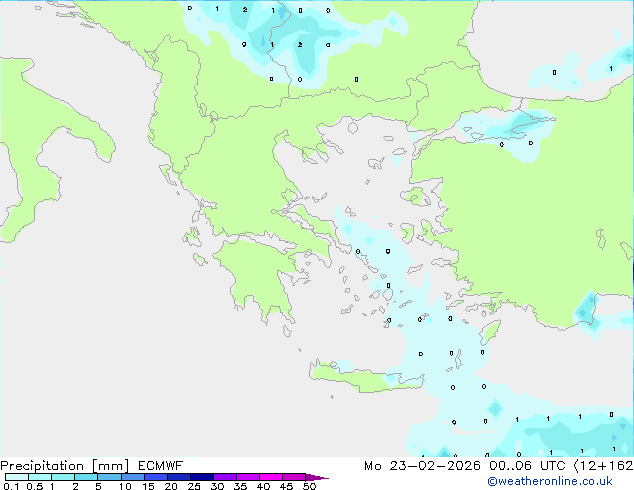Click the 15–20 mm legend swatch
This screenshot has height=490, width=634.
[156, 477]
